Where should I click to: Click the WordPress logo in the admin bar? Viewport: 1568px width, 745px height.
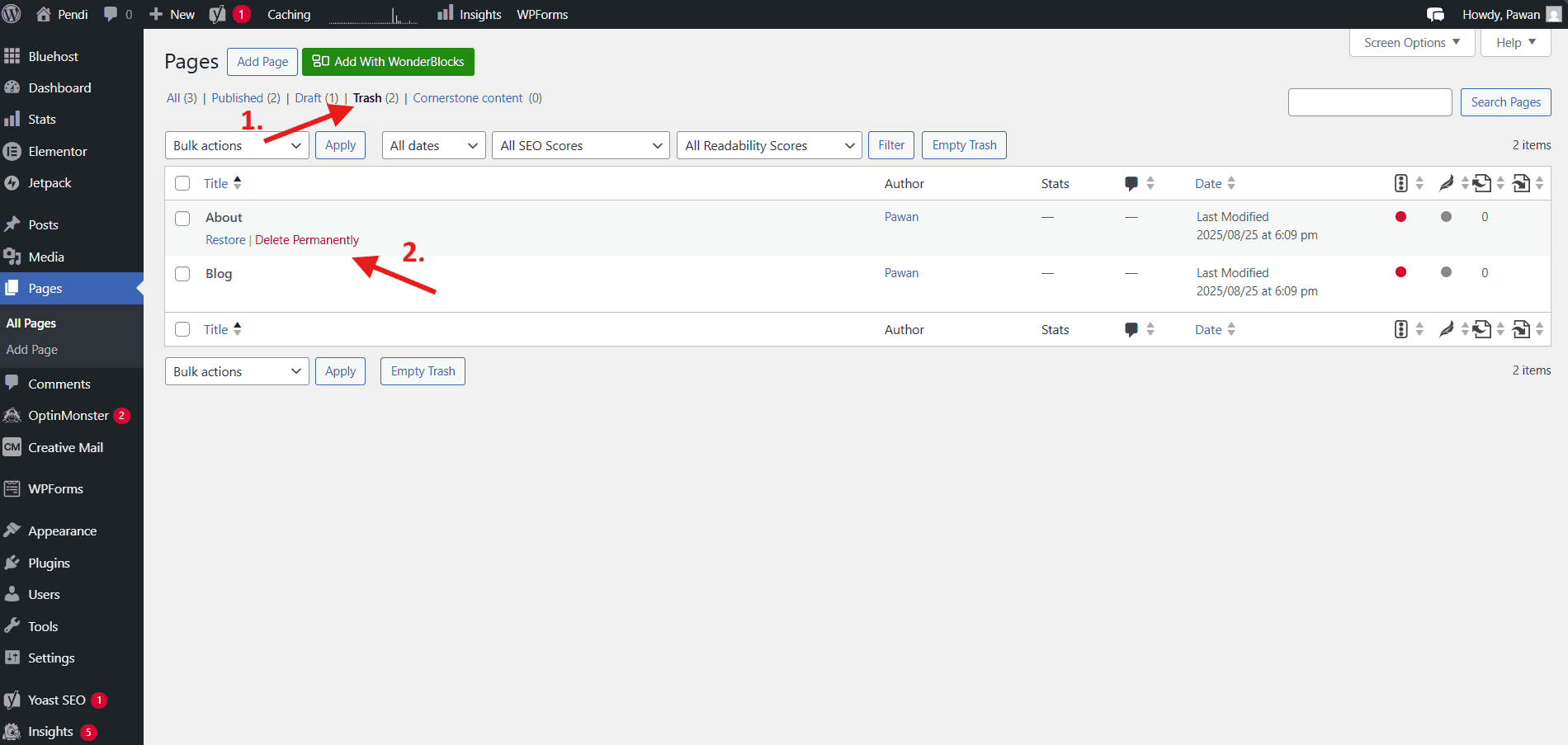pos(12,13)
